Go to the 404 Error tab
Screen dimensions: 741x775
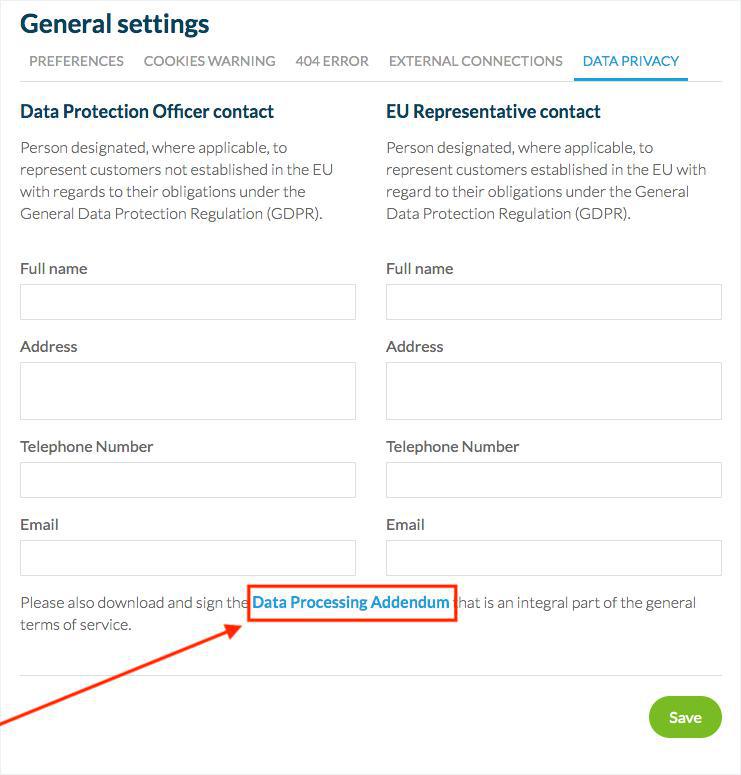pos(332,61)
